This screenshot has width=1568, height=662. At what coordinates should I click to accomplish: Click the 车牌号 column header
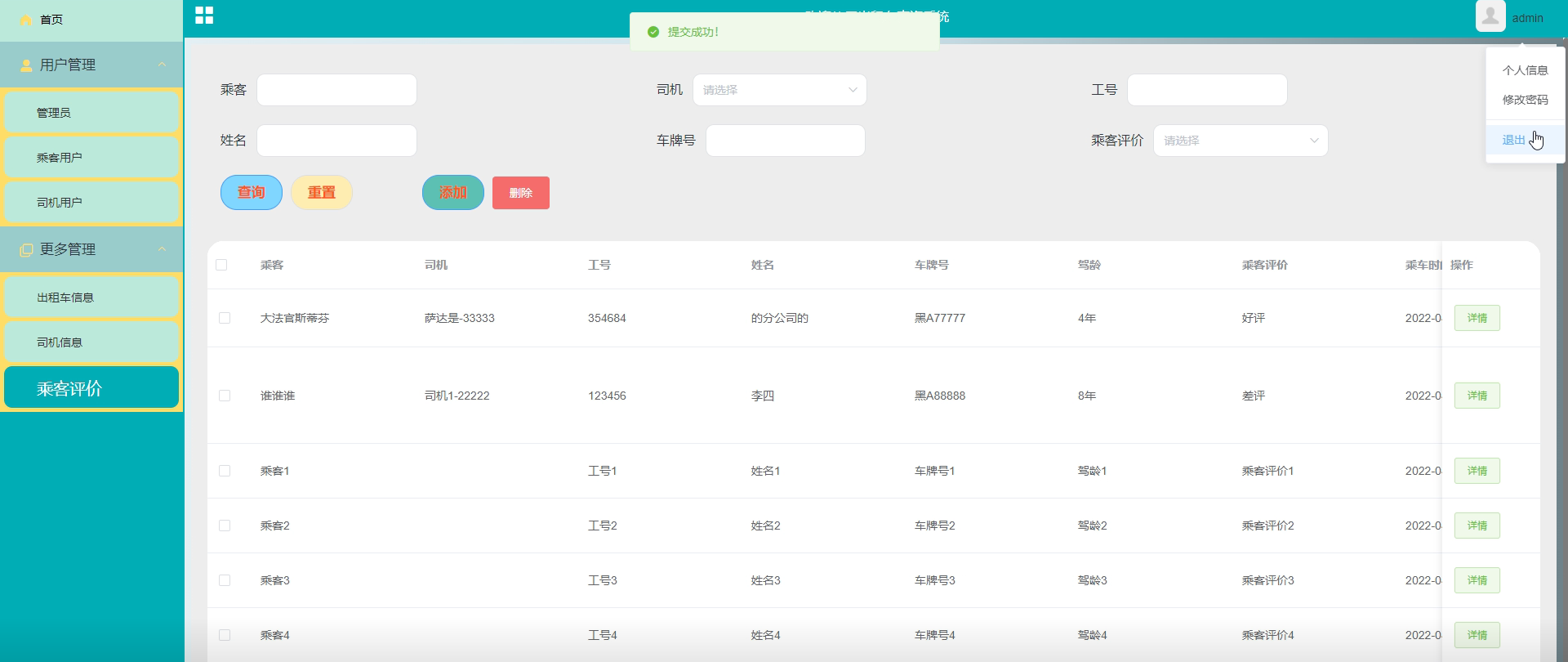[x=932, y=265]
